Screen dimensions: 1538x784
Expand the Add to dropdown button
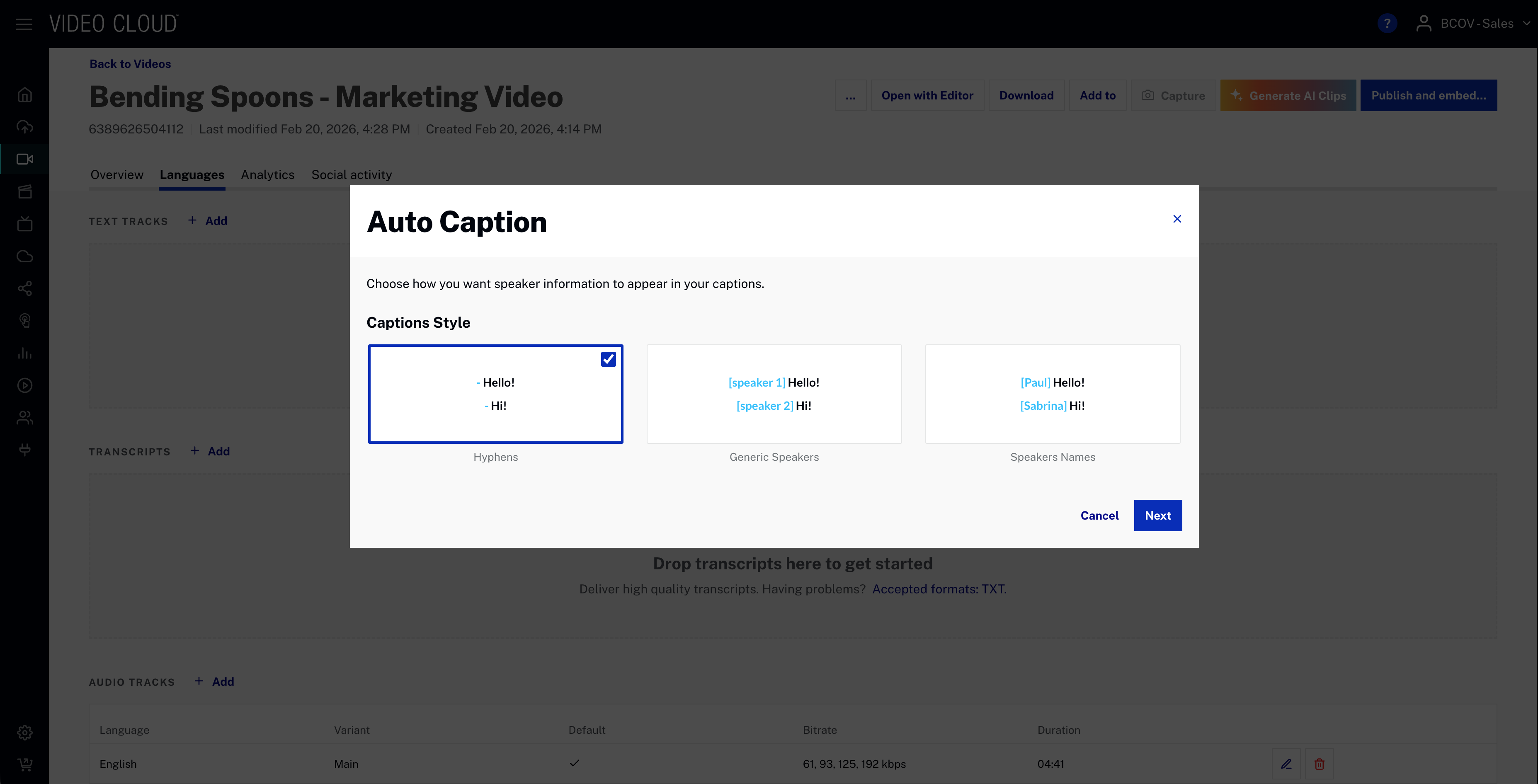point(1097,95)
